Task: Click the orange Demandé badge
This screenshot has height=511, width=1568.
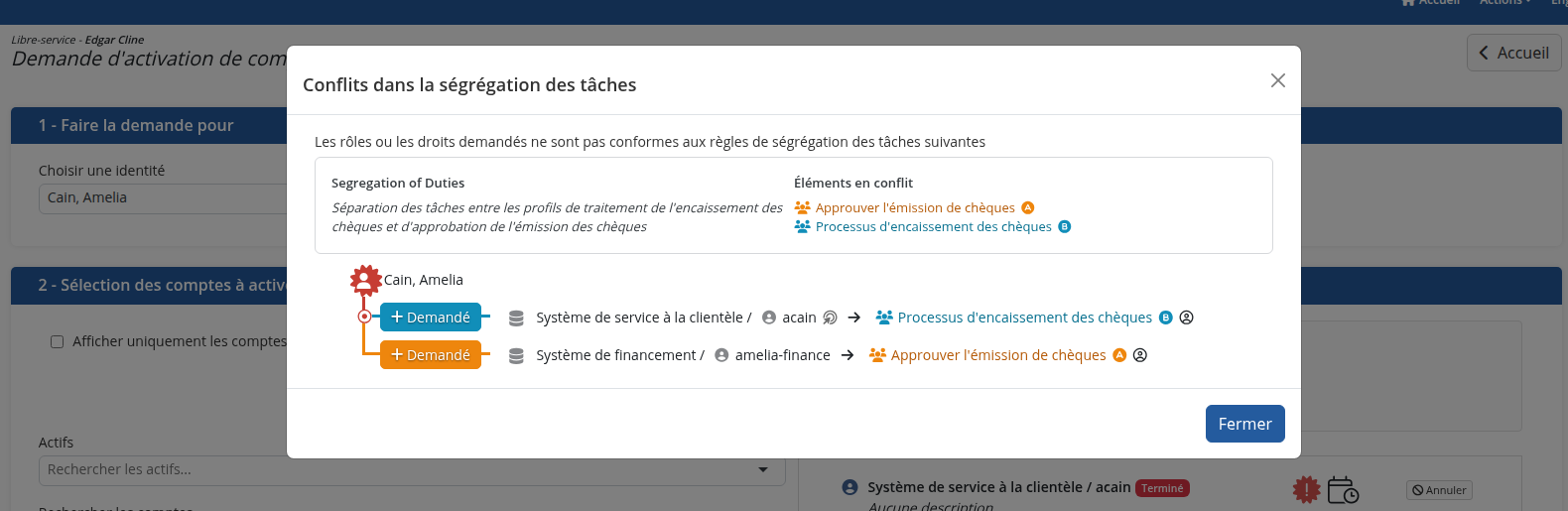Action: point(431,355)
